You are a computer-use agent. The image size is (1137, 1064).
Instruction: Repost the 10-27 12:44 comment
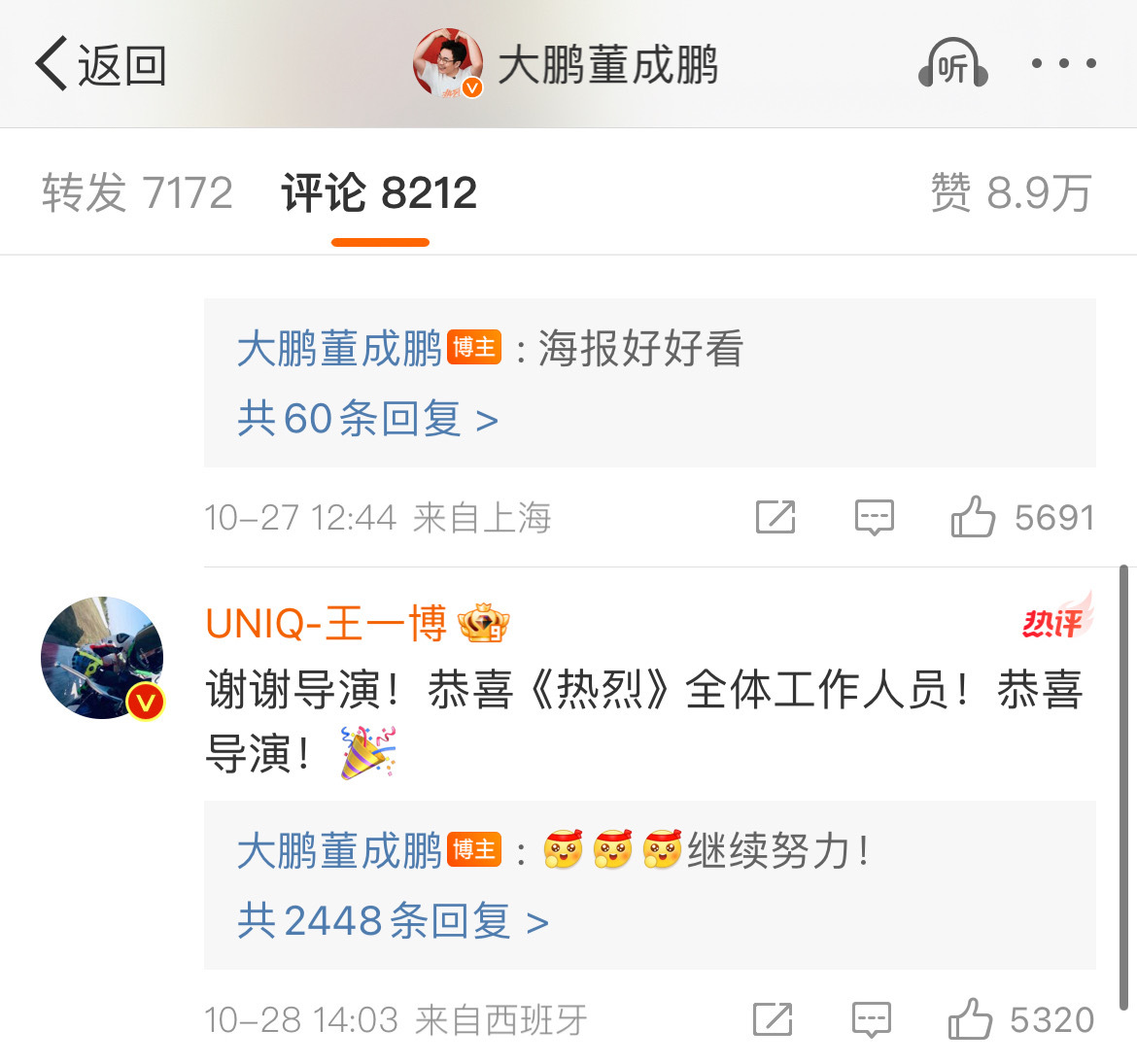(775, 517)
